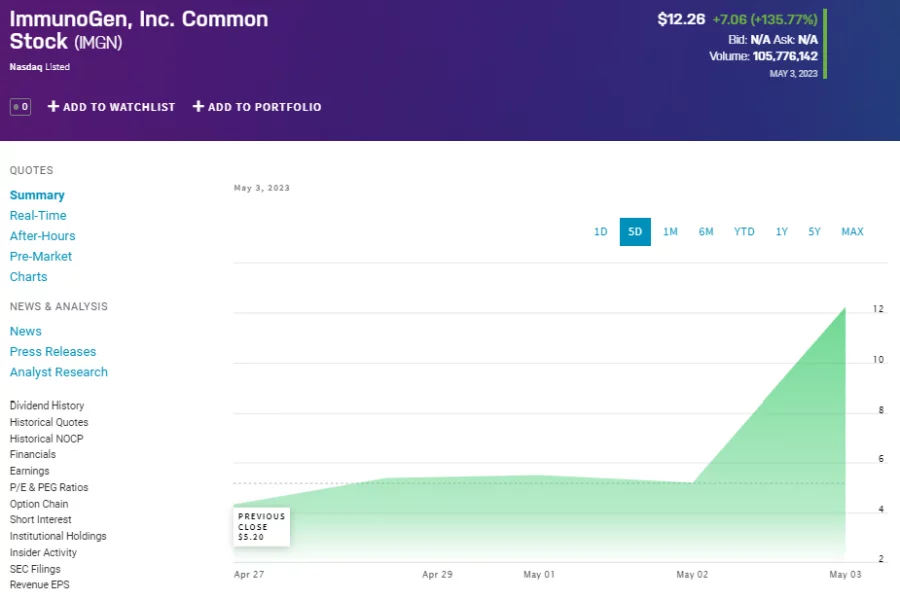The height and width of the screenshot is (600, 900).
Task: Click the May 03 peak on chart
Action: pyautogui.click(x=845, y=309)
